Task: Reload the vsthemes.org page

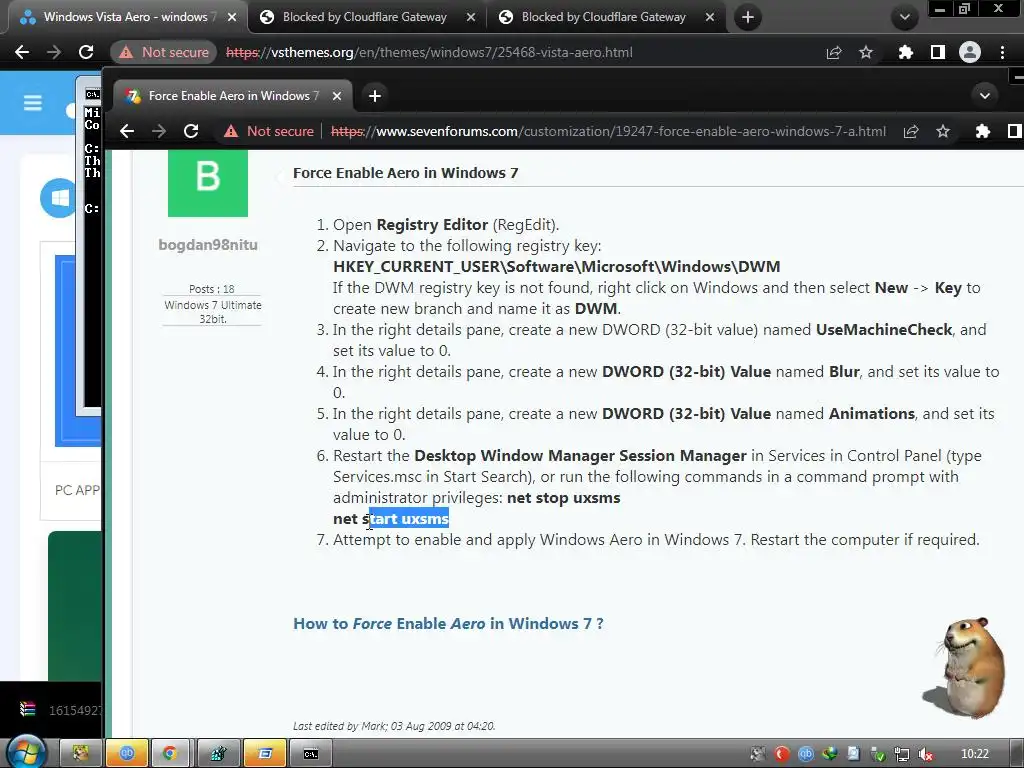Action: coord(86,52)
